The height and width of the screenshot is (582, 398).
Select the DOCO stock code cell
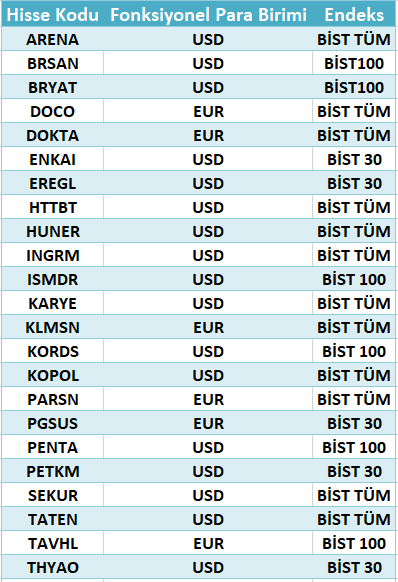[53, 111]
